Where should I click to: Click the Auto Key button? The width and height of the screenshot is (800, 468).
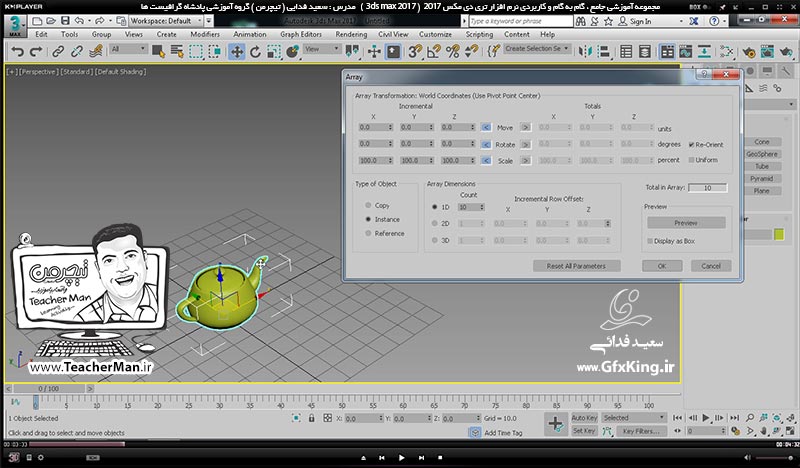point(584,417)
